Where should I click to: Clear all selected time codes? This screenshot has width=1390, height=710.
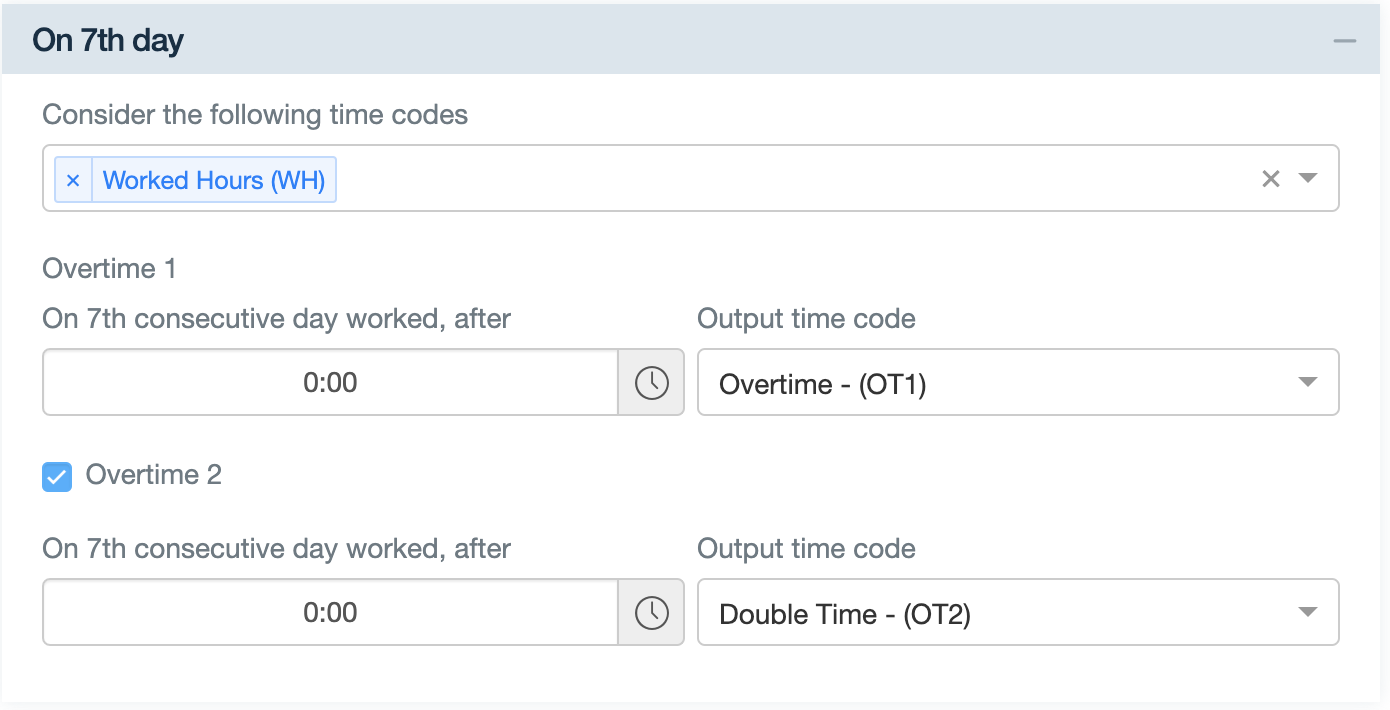tap(1271, 179)
